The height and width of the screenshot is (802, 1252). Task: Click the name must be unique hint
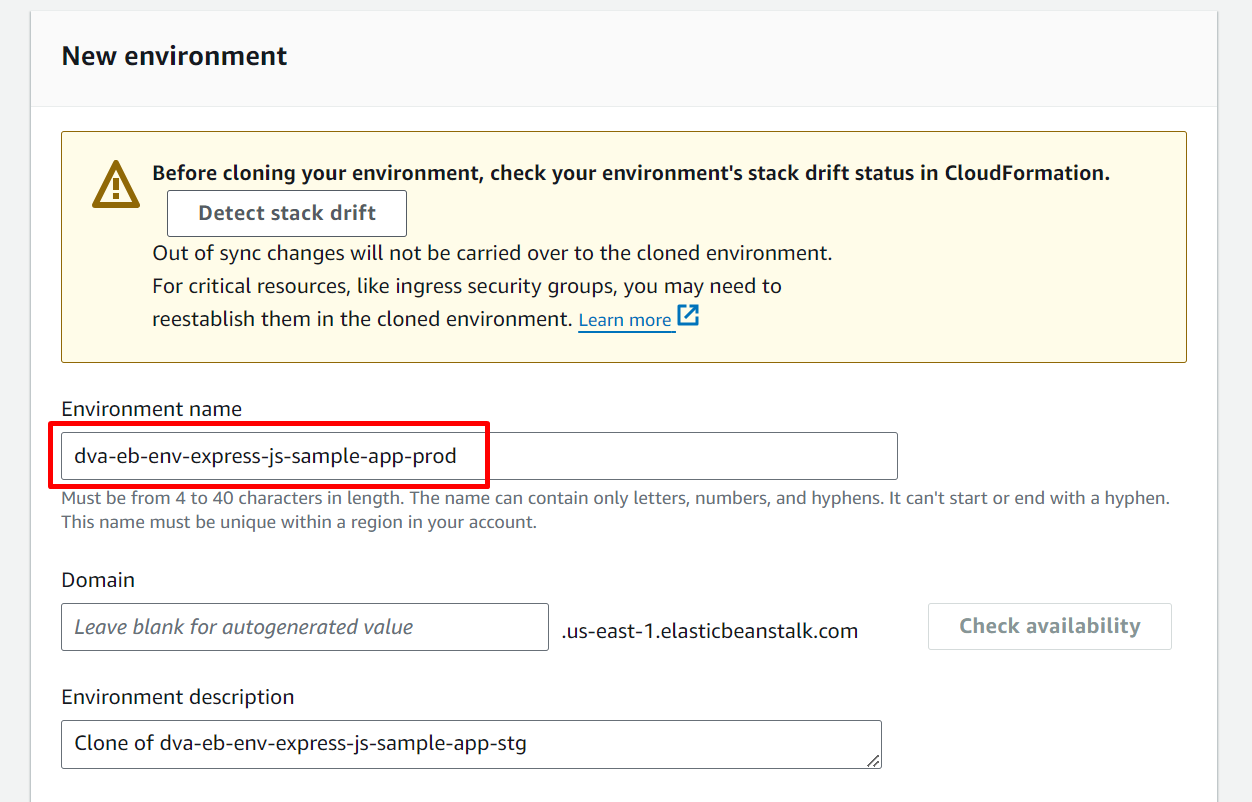tap(299, 522)
